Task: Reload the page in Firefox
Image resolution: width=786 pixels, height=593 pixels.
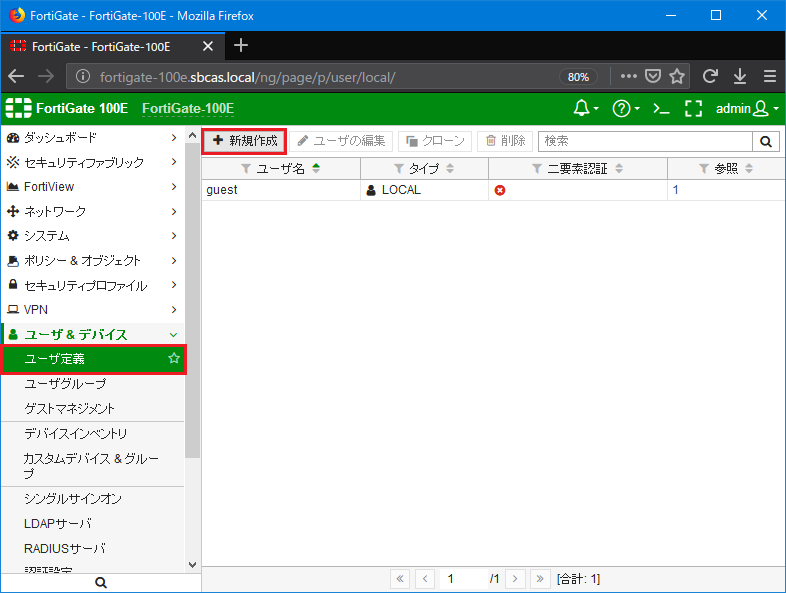Action: [710, 77]
